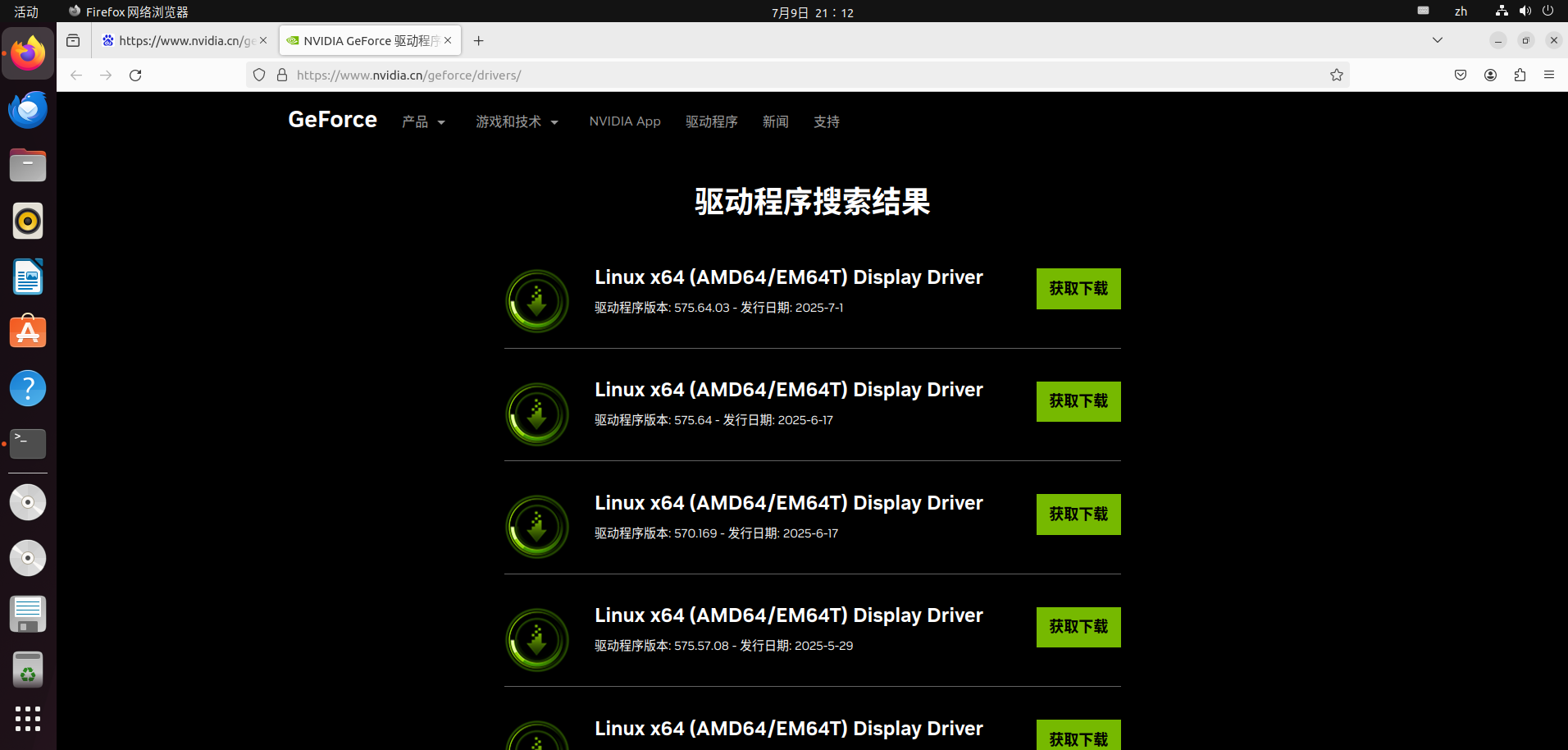Open Ubuntu Software center in the dock
The image size is (1568, 750).
28,332
